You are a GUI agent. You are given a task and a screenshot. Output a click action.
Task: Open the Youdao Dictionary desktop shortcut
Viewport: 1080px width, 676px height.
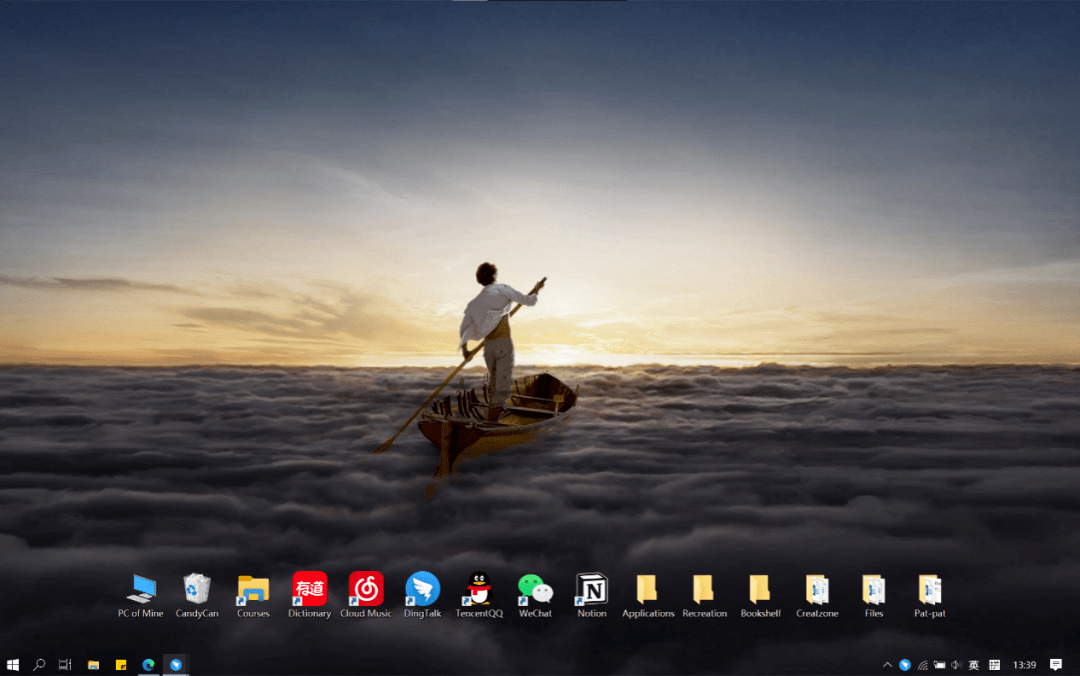[x=309, y=589]
